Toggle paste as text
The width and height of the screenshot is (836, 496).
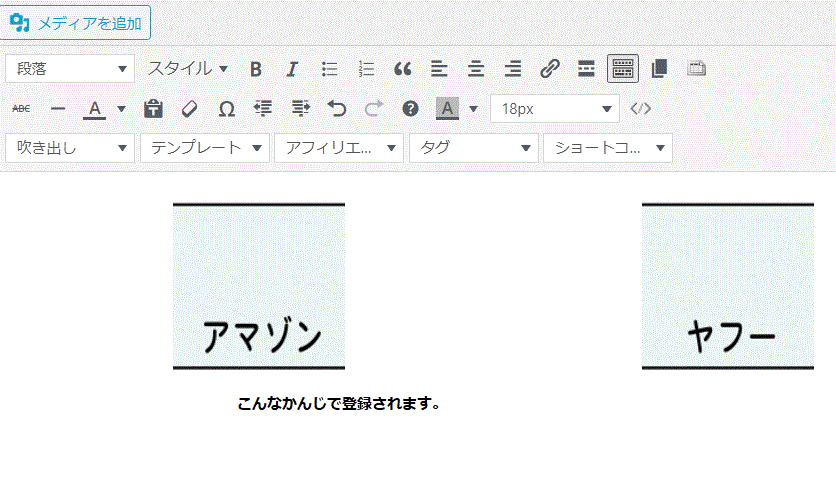153,109
